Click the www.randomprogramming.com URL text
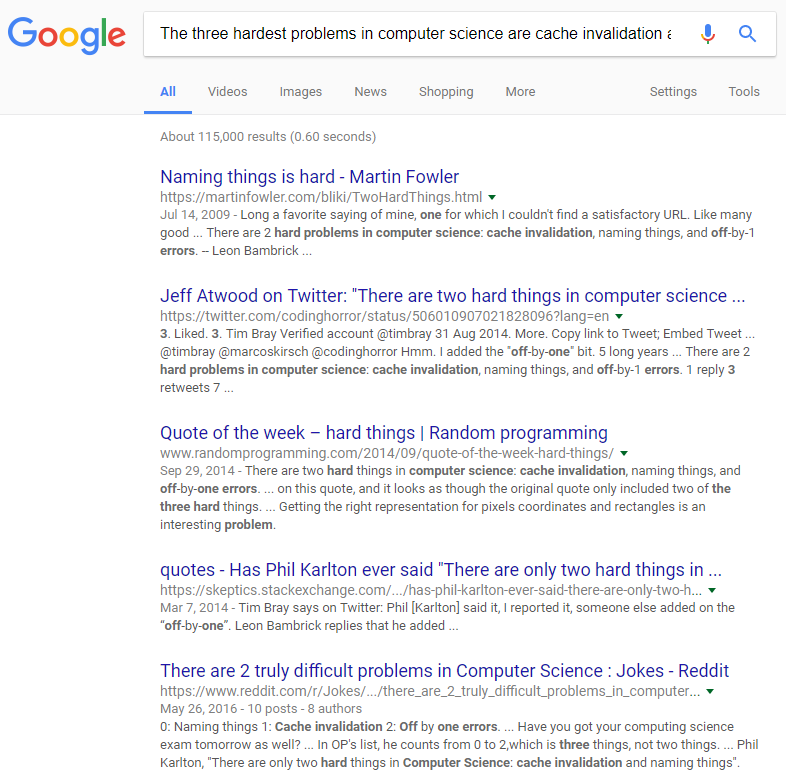This screenshot has width=786, height=780. click(386, 453)
